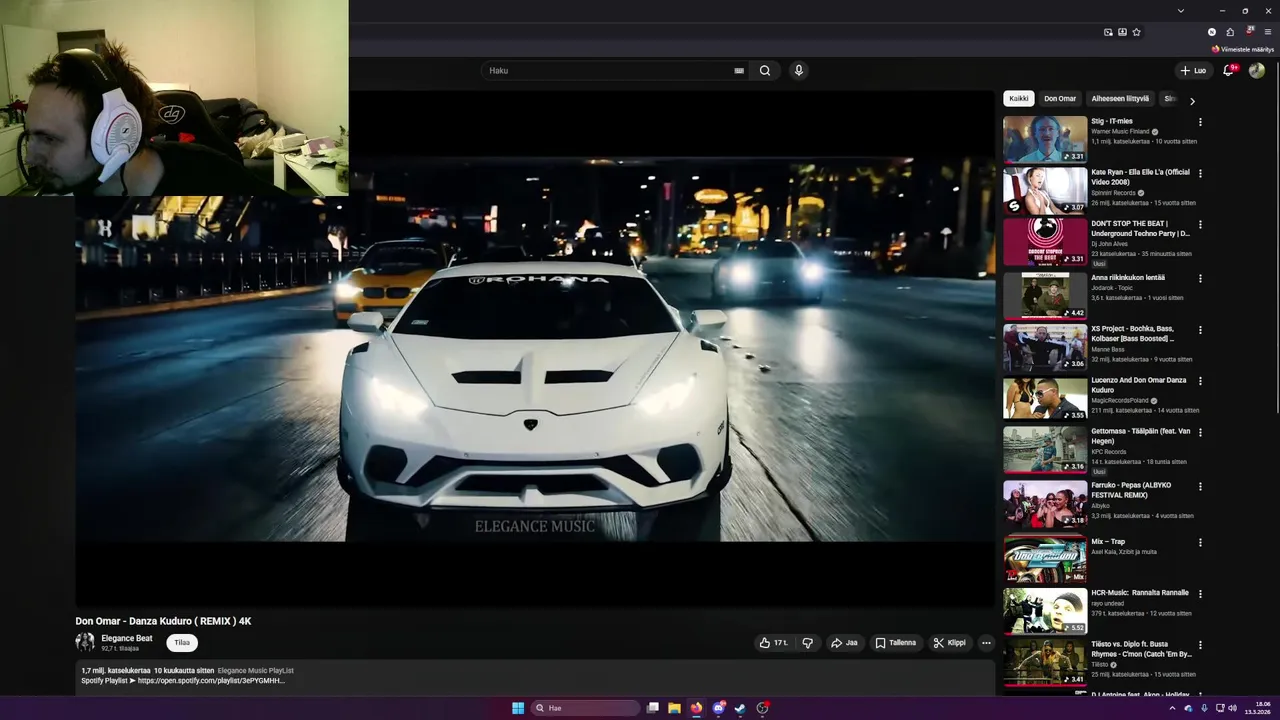Image resolution: width=1280 pixels, height=720 pixels.
Task: Click the Windows taskbar Hae search box
Action: coord(586,708)
